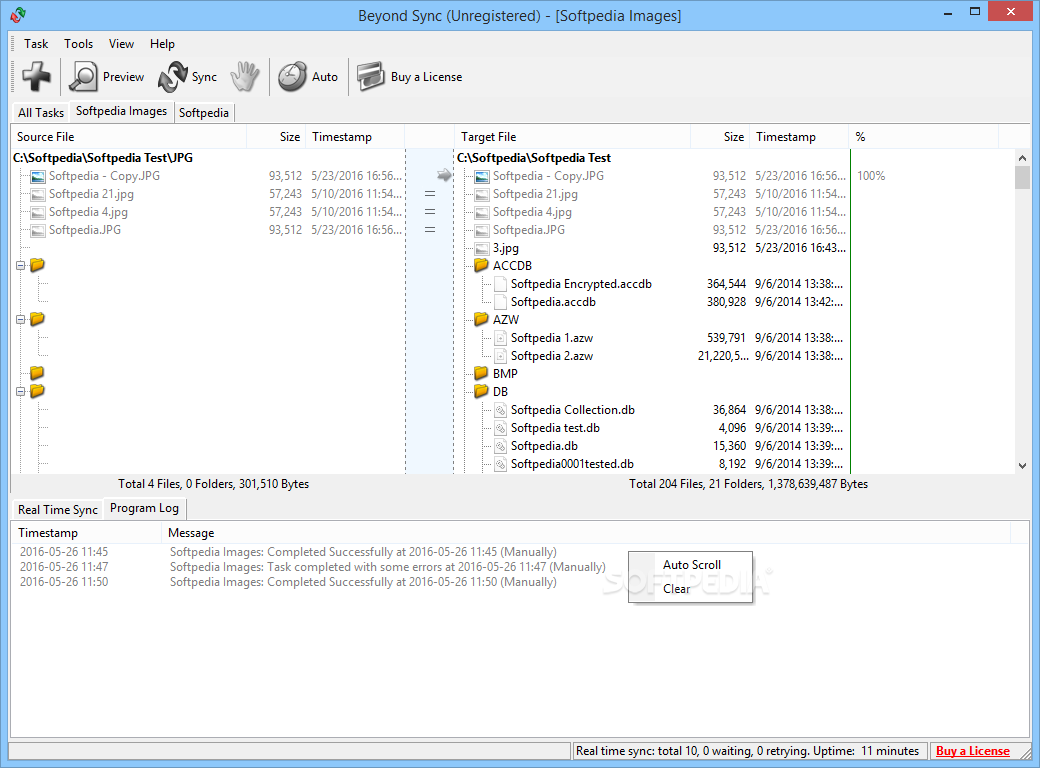Image resolution: width=1040 pixels, height=768 pixels.
Task: Click scroll up arrow of target file list
Action: 1022,158
